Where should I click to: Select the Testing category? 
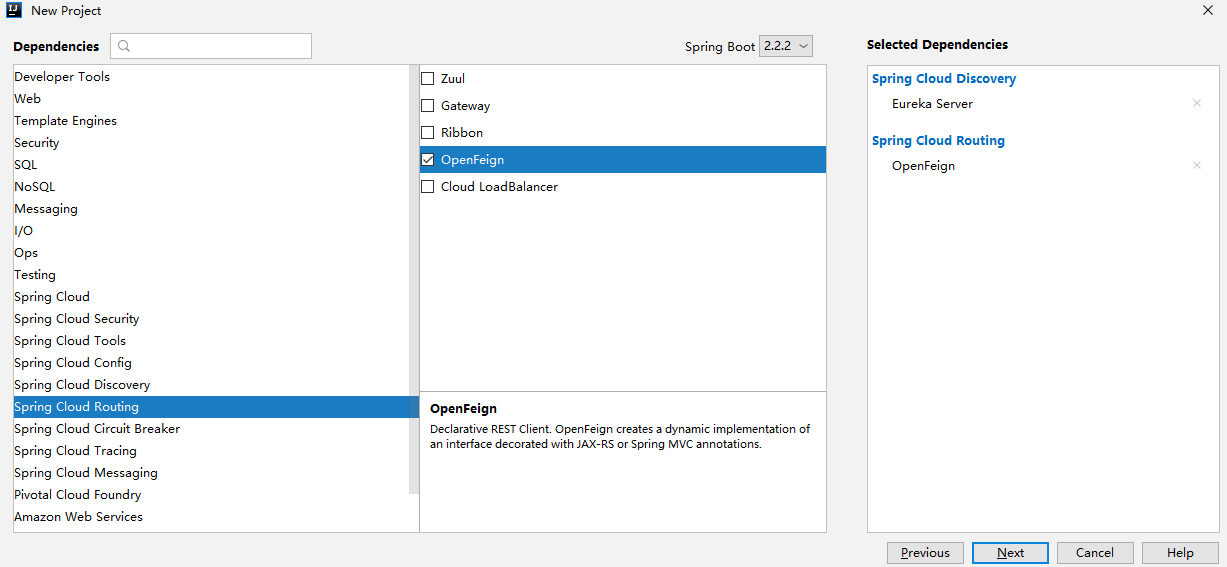coord(211,275)
